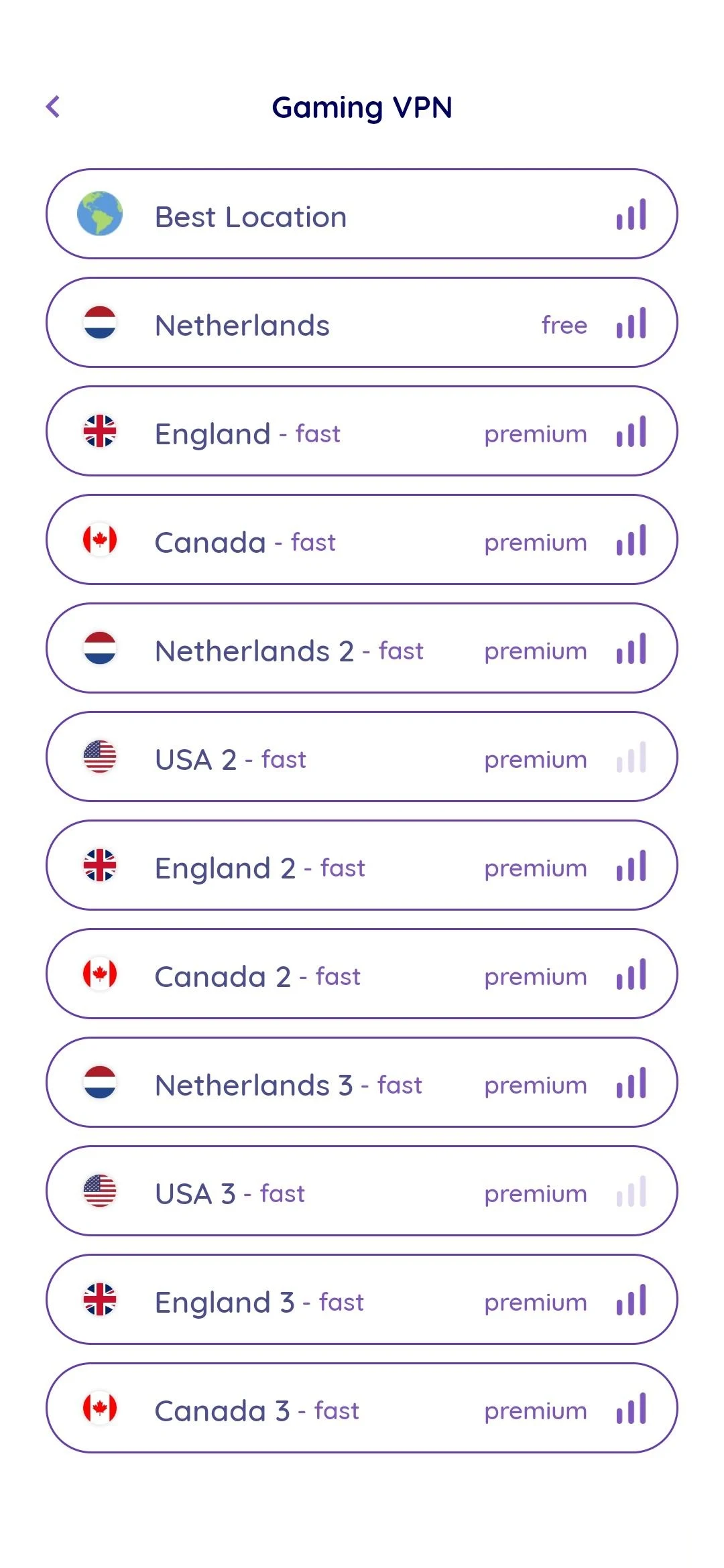
Task: Tap the Canada flag beside Canada - fast
Action: coord(100,539)
